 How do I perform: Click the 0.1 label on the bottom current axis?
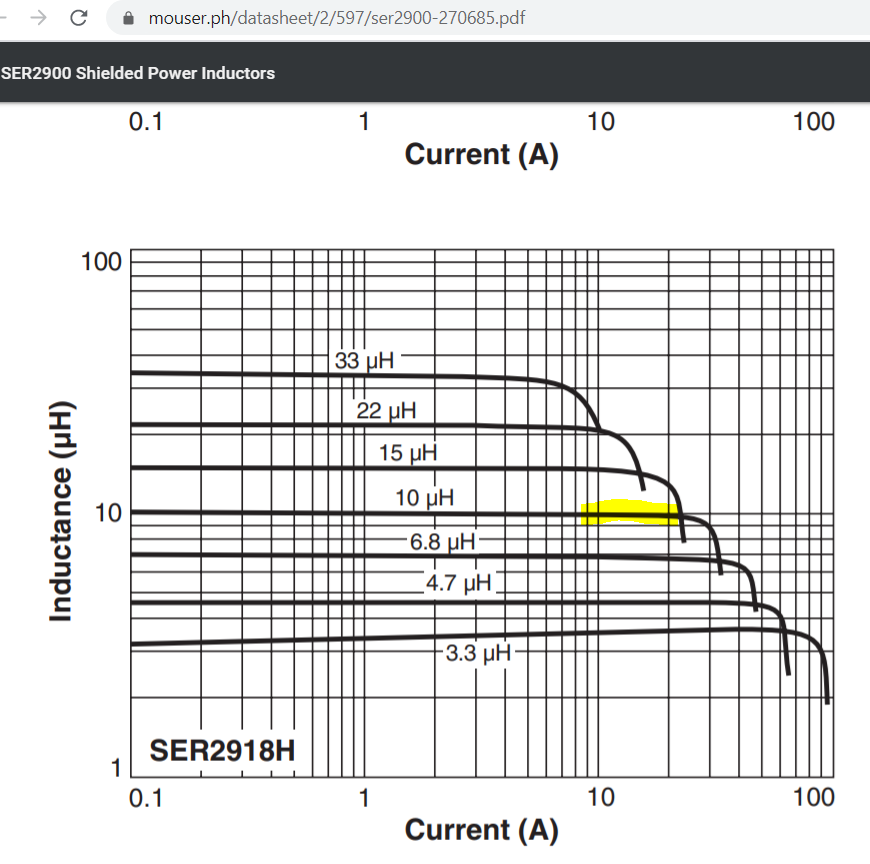pos(146,798)
